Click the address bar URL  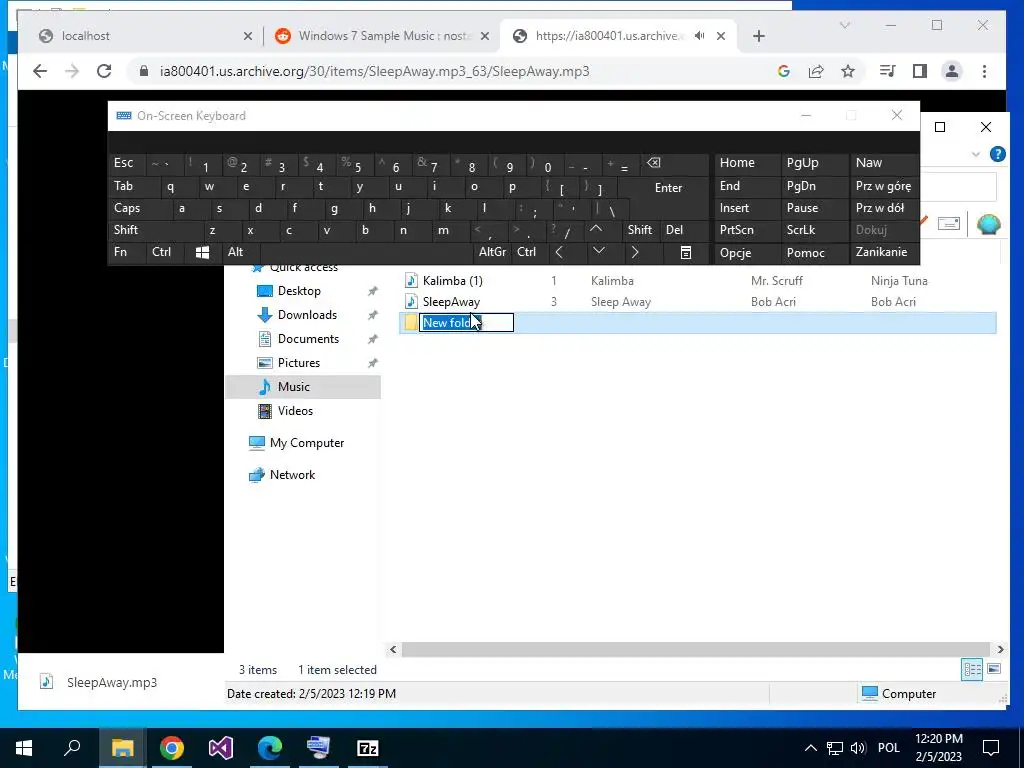coord(374,71)
